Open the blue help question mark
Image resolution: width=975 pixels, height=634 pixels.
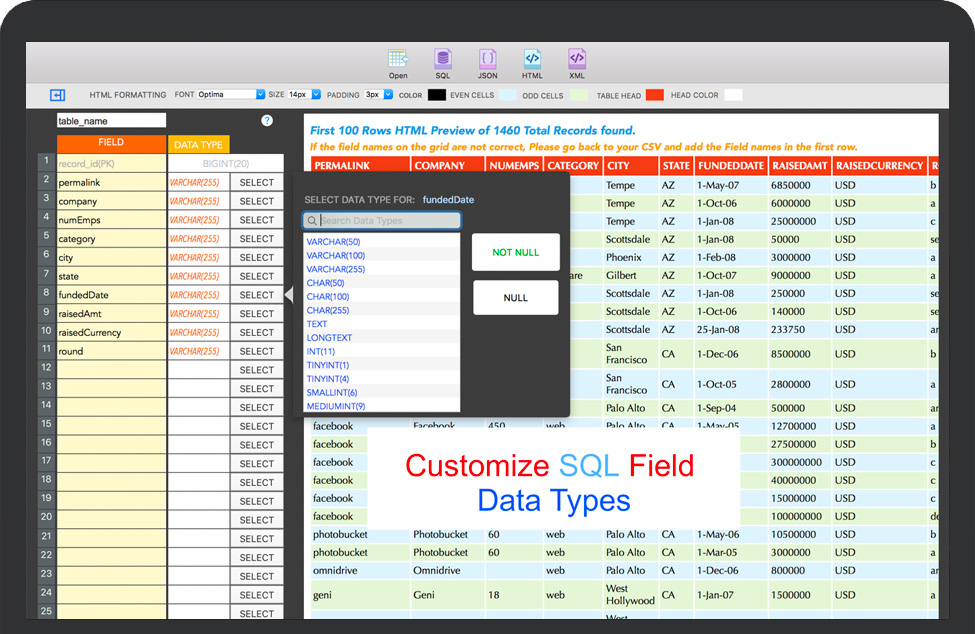(267, 121)
